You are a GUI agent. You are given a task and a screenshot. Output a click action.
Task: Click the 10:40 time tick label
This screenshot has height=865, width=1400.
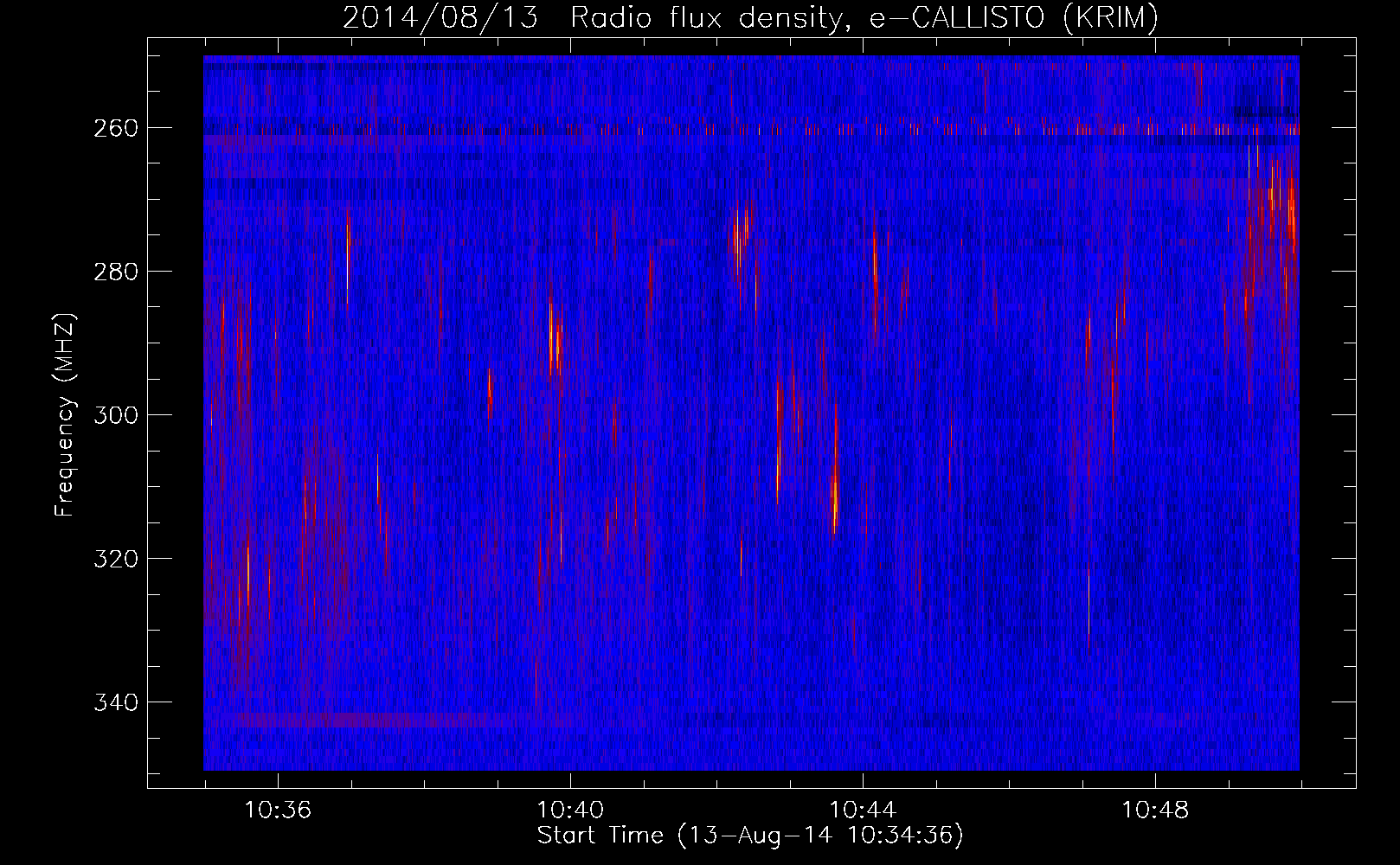(x=570, y=811)
